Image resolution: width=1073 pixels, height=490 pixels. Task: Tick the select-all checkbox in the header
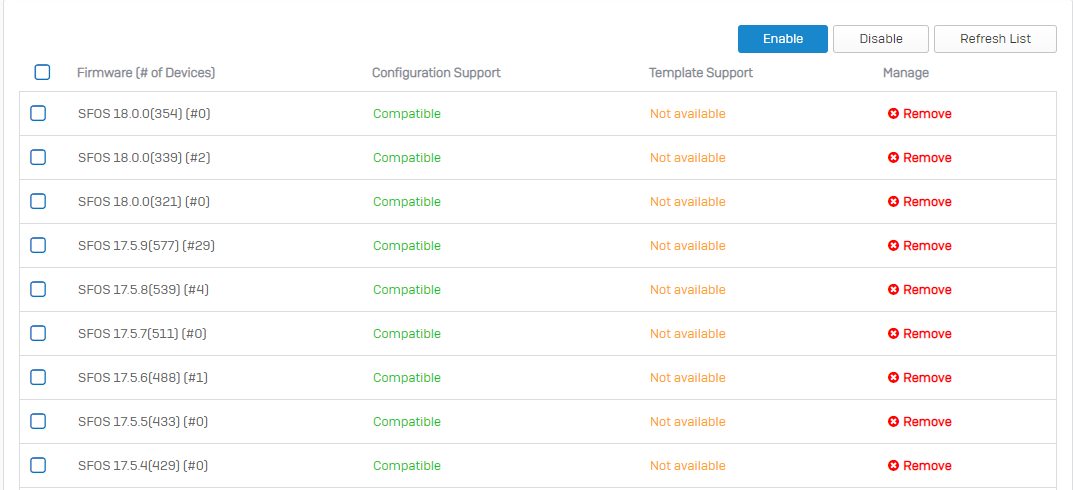pos(42,72)
